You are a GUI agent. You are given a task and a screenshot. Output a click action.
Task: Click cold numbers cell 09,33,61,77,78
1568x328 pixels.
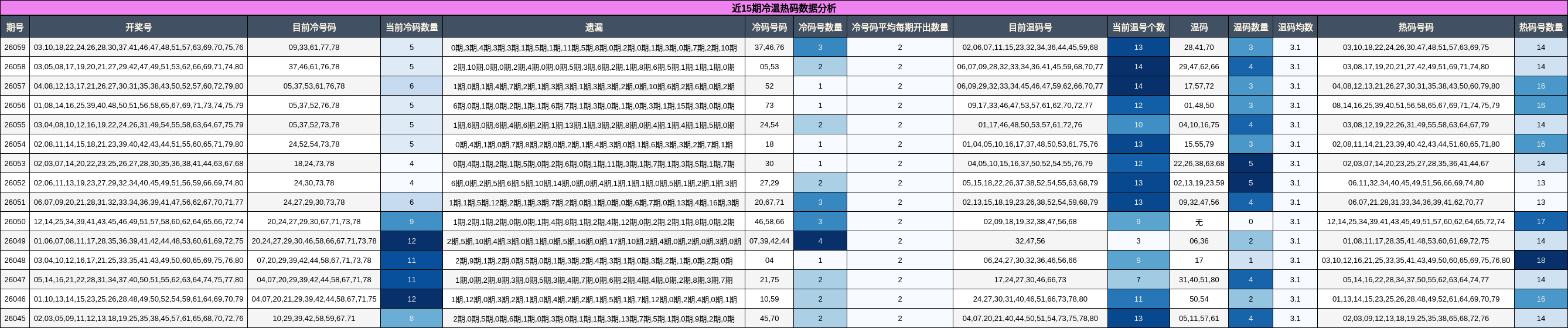(314, 47)
